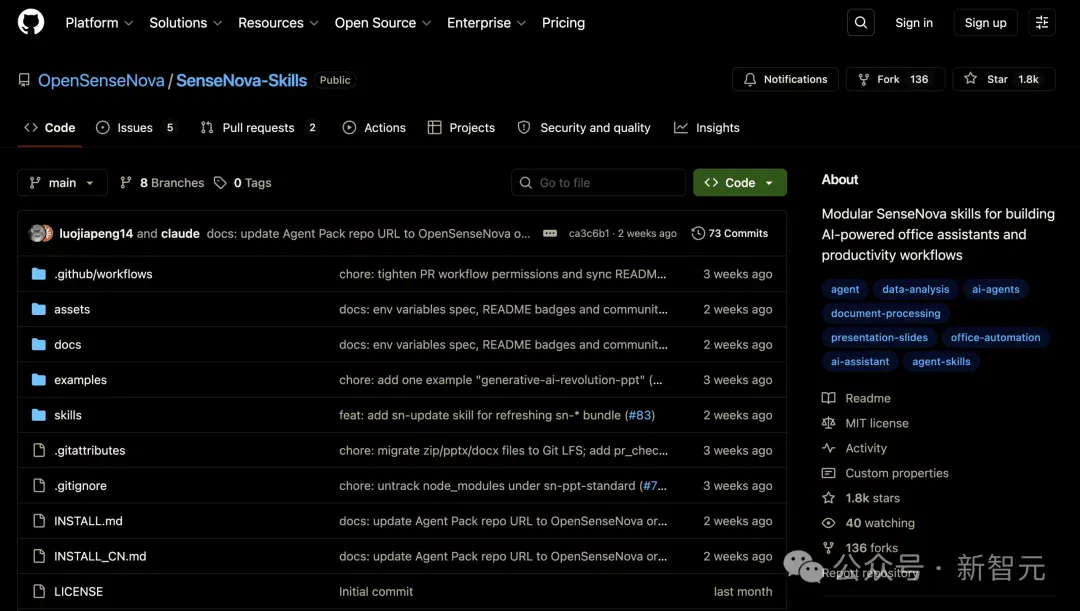
Task: Click the examples folder icon
Action: pos(39,380)
